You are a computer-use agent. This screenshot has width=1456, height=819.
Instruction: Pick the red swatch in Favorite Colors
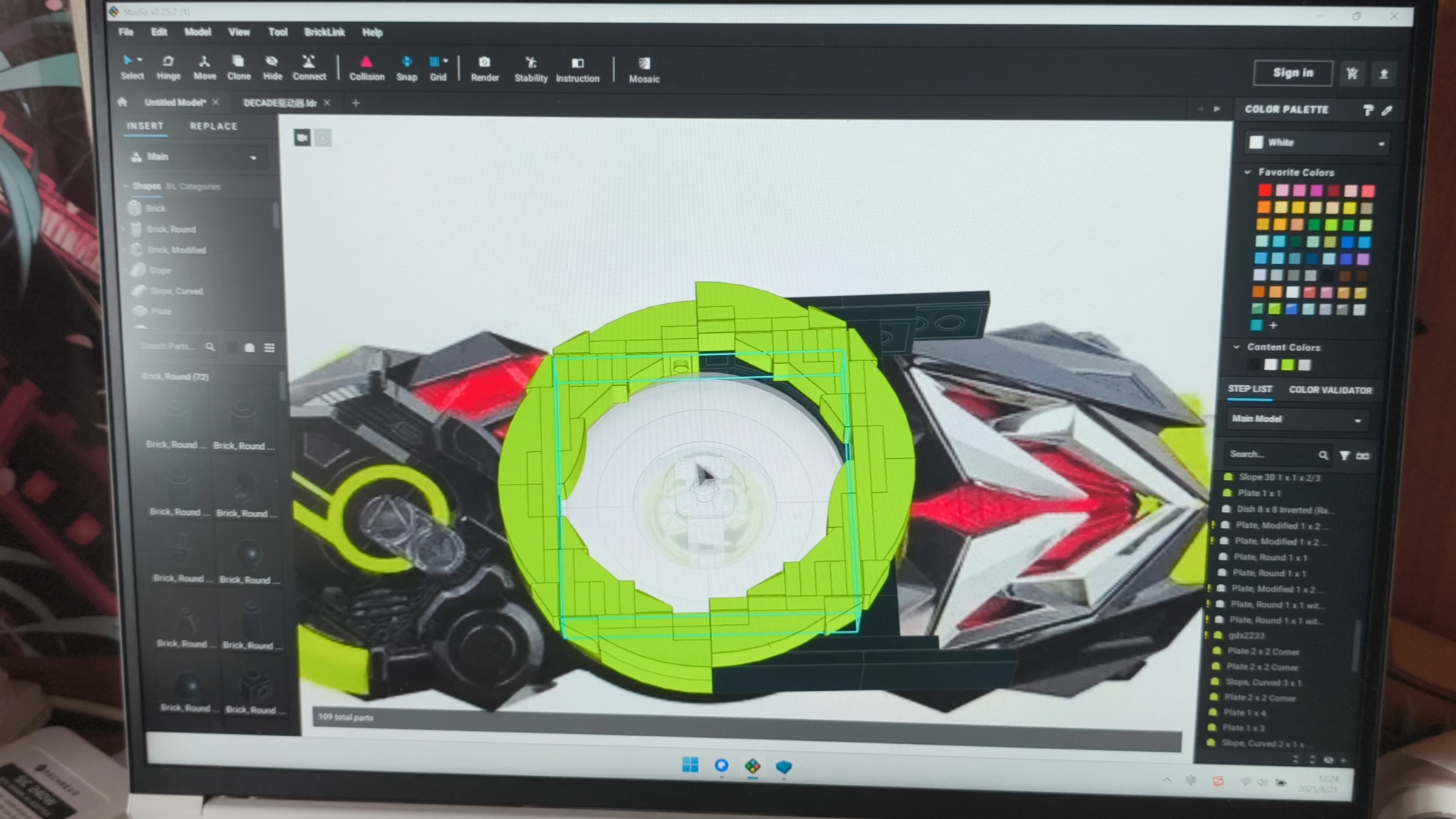pos(1265,190)
